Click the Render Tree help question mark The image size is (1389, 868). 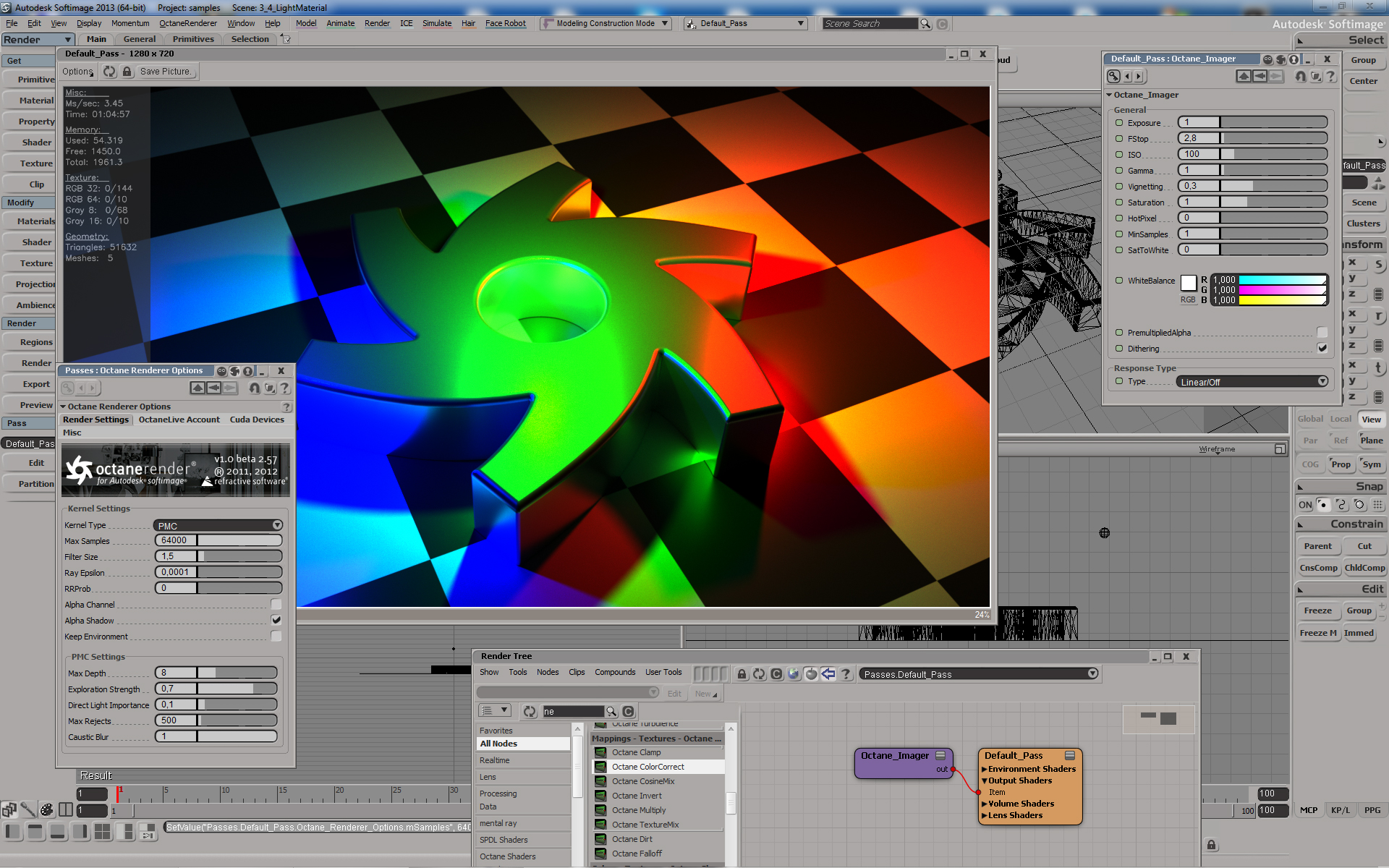(846, 674)
